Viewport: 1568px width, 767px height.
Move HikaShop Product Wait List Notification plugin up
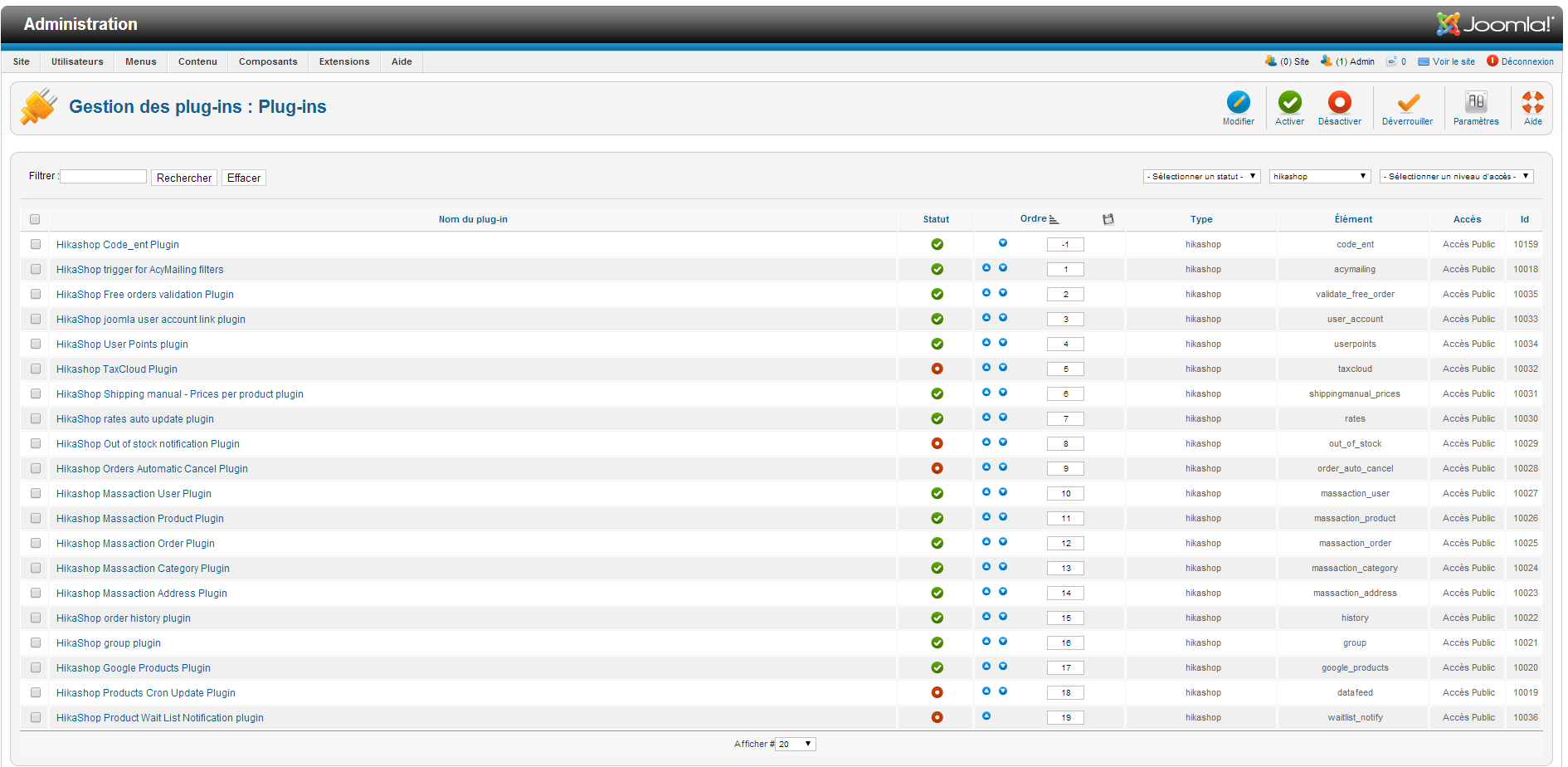click(x=986, y=716)
